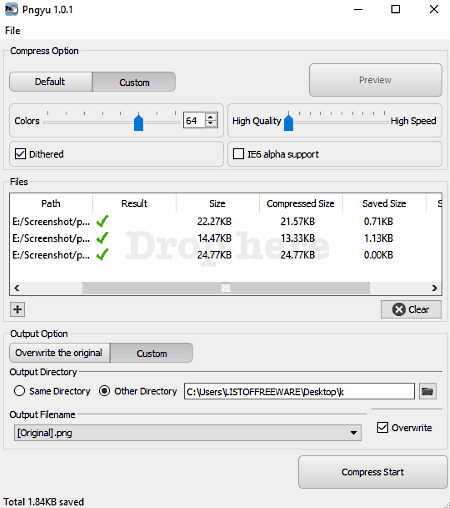Click the green checkmark on the 24.77KB row

tap(102, 255)
